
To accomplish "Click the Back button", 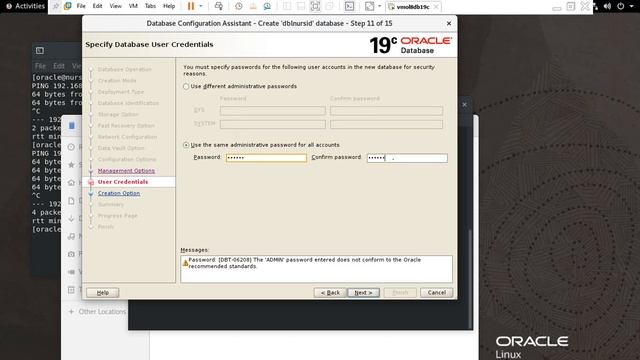I will pyautogui.click(x=330, y=293).
